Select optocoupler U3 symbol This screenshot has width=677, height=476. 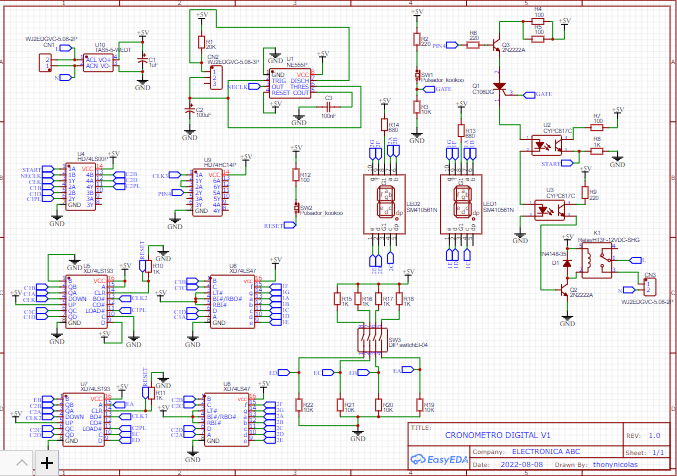click(550, 210)
